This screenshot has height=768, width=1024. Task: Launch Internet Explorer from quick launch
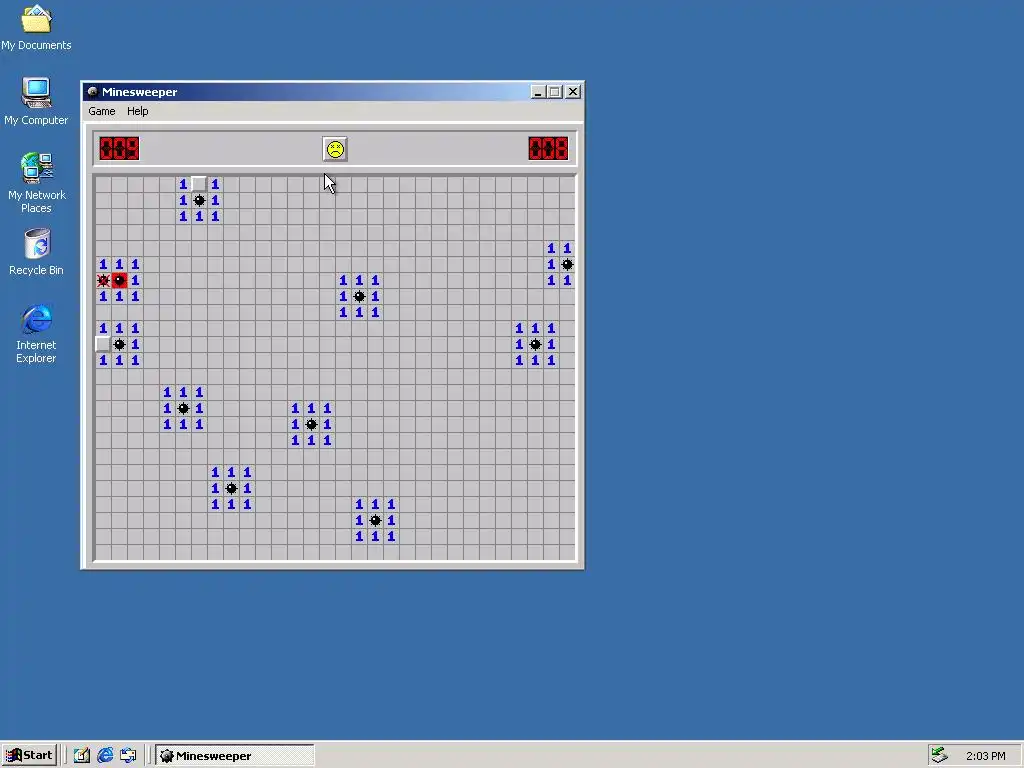pyautogui.click(x=105, y=756)
